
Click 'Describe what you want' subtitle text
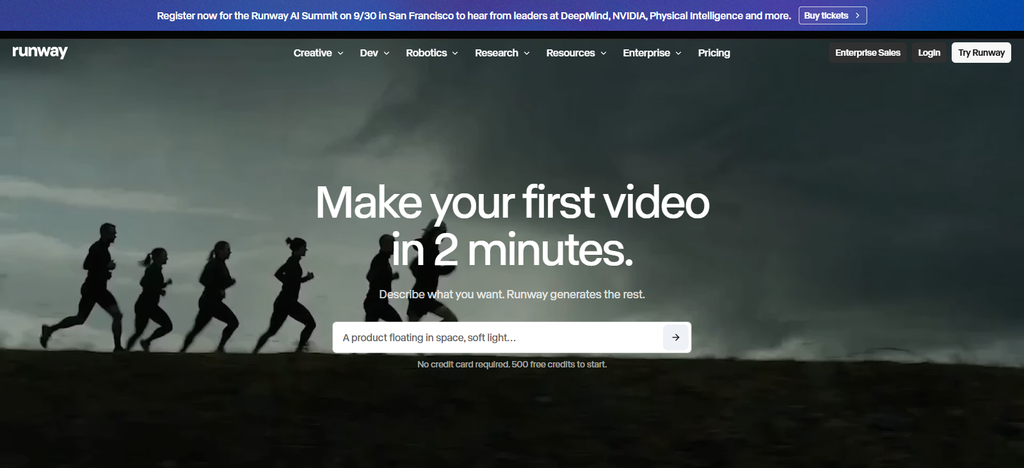[512, 294]
